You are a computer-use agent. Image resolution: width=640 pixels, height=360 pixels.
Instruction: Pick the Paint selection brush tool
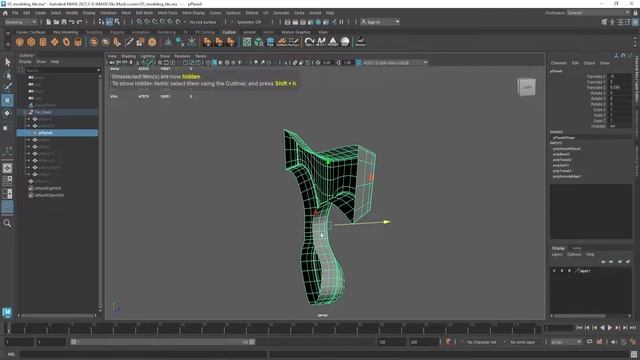point(7,87)
